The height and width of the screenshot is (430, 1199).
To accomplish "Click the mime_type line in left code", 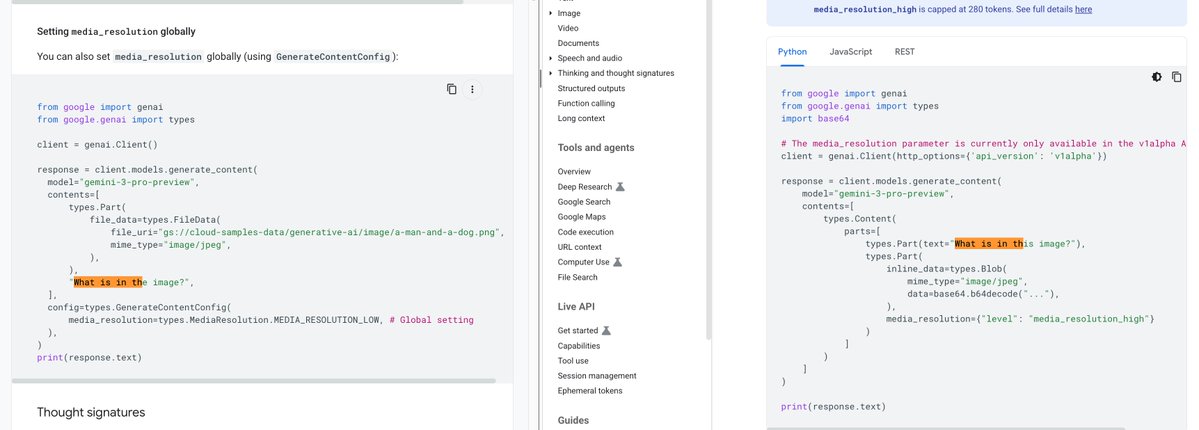I will tap(170, 246).
